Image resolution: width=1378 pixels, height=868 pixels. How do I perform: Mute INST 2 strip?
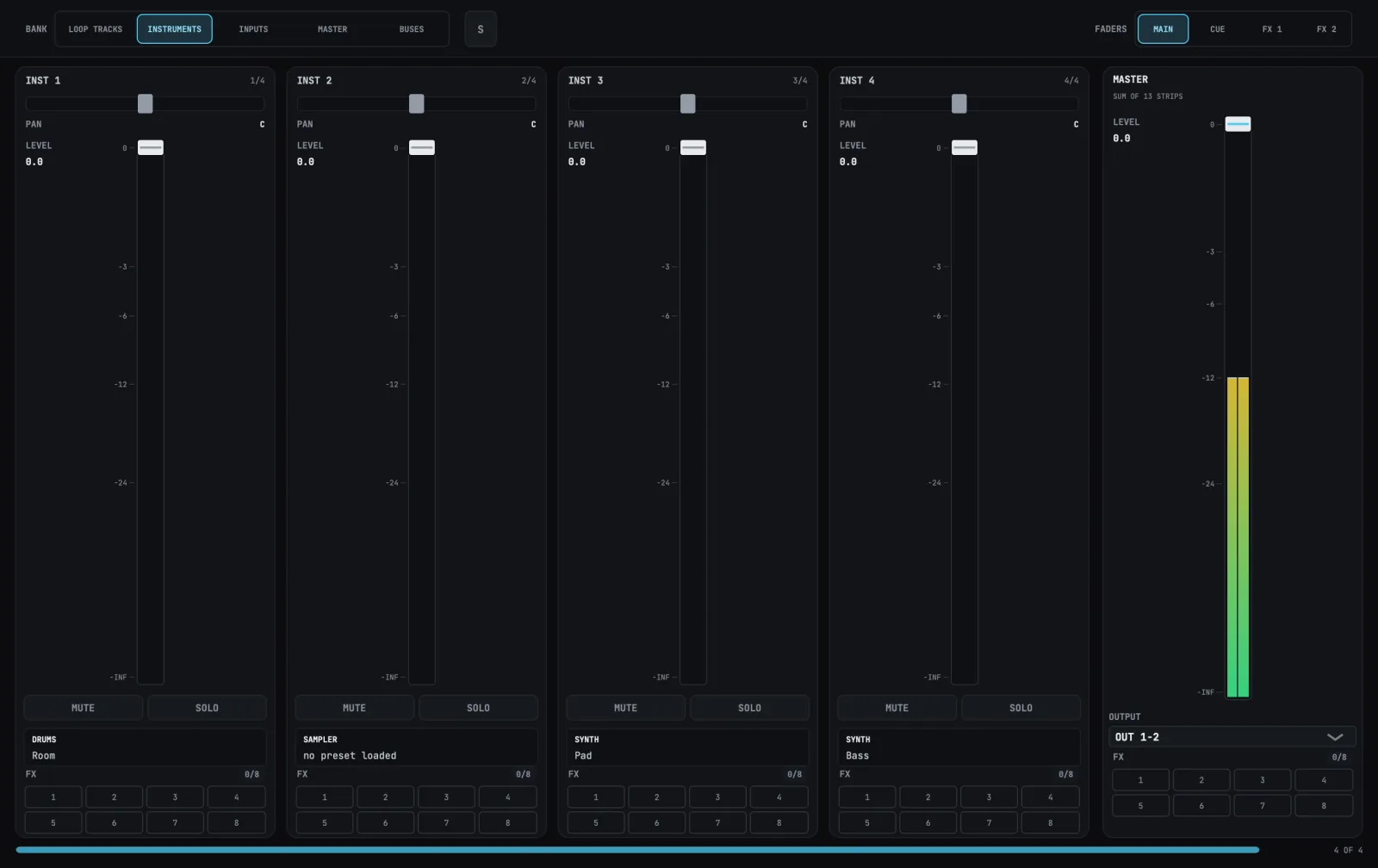355,708
